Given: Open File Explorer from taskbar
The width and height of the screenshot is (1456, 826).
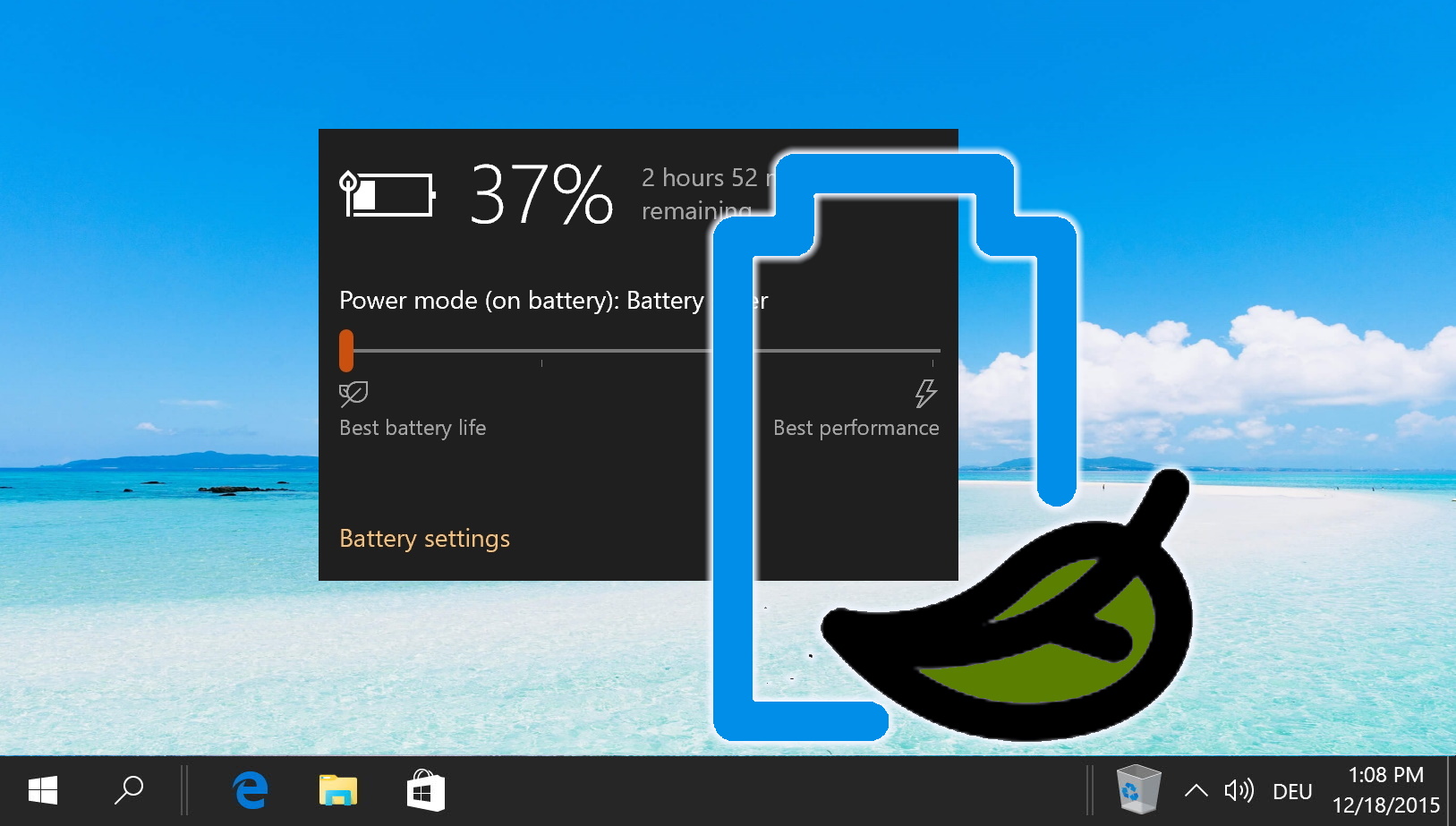Looking at the screenshot, I should (337, 791).
